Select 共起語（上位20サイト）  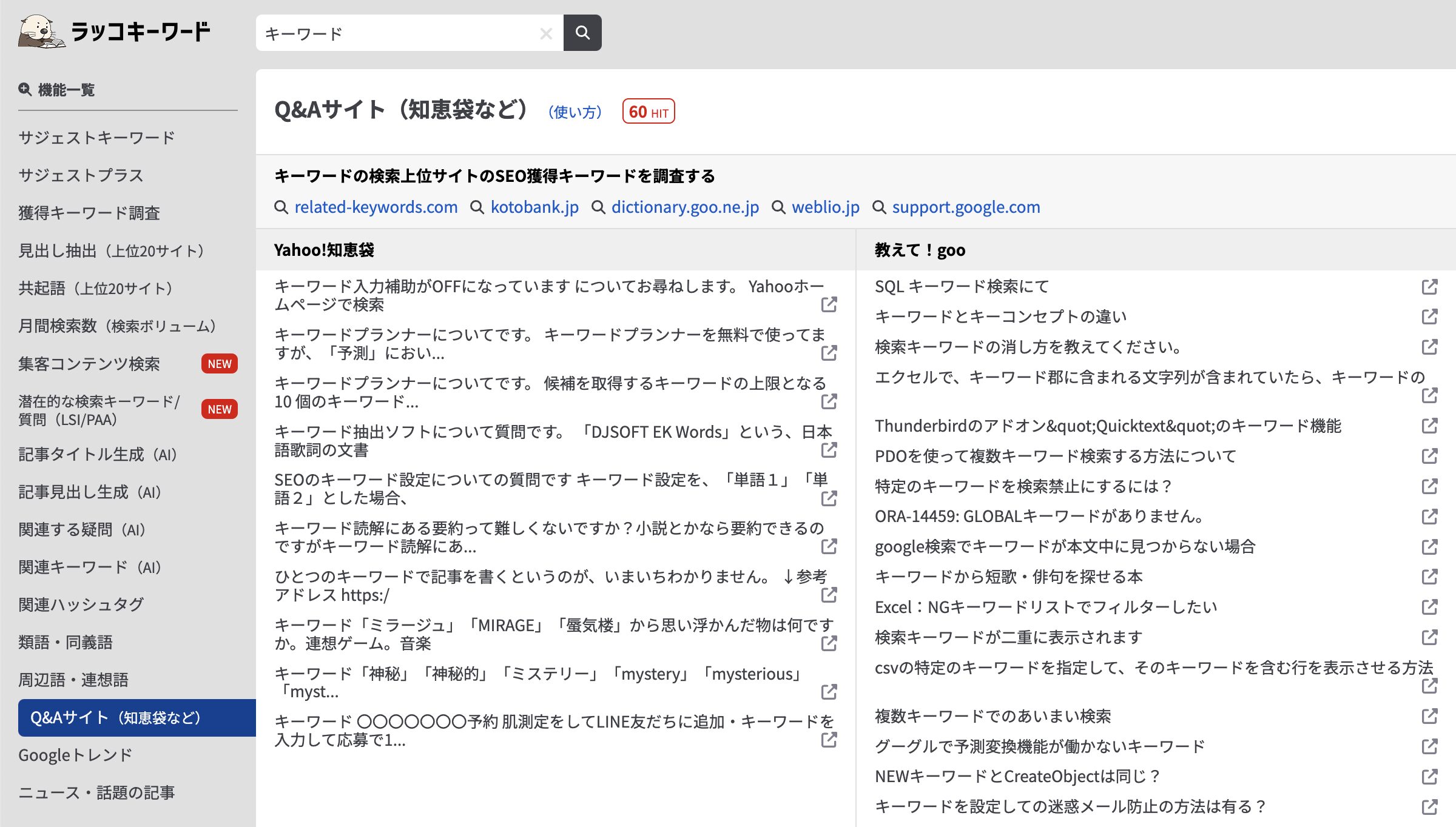click(x=98, y=288)
